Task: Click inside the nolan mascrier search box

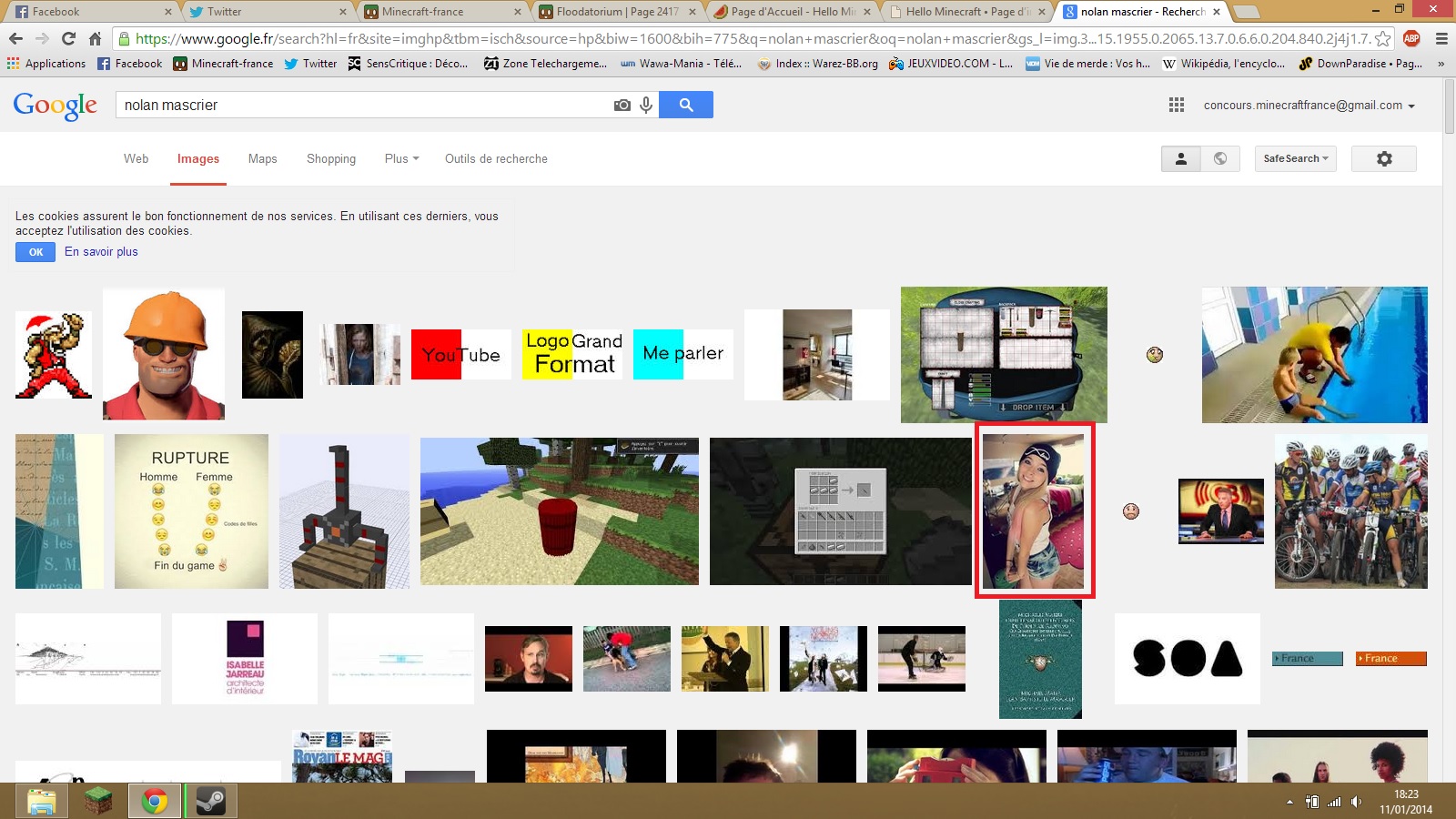Action: (x=364, y=106)
